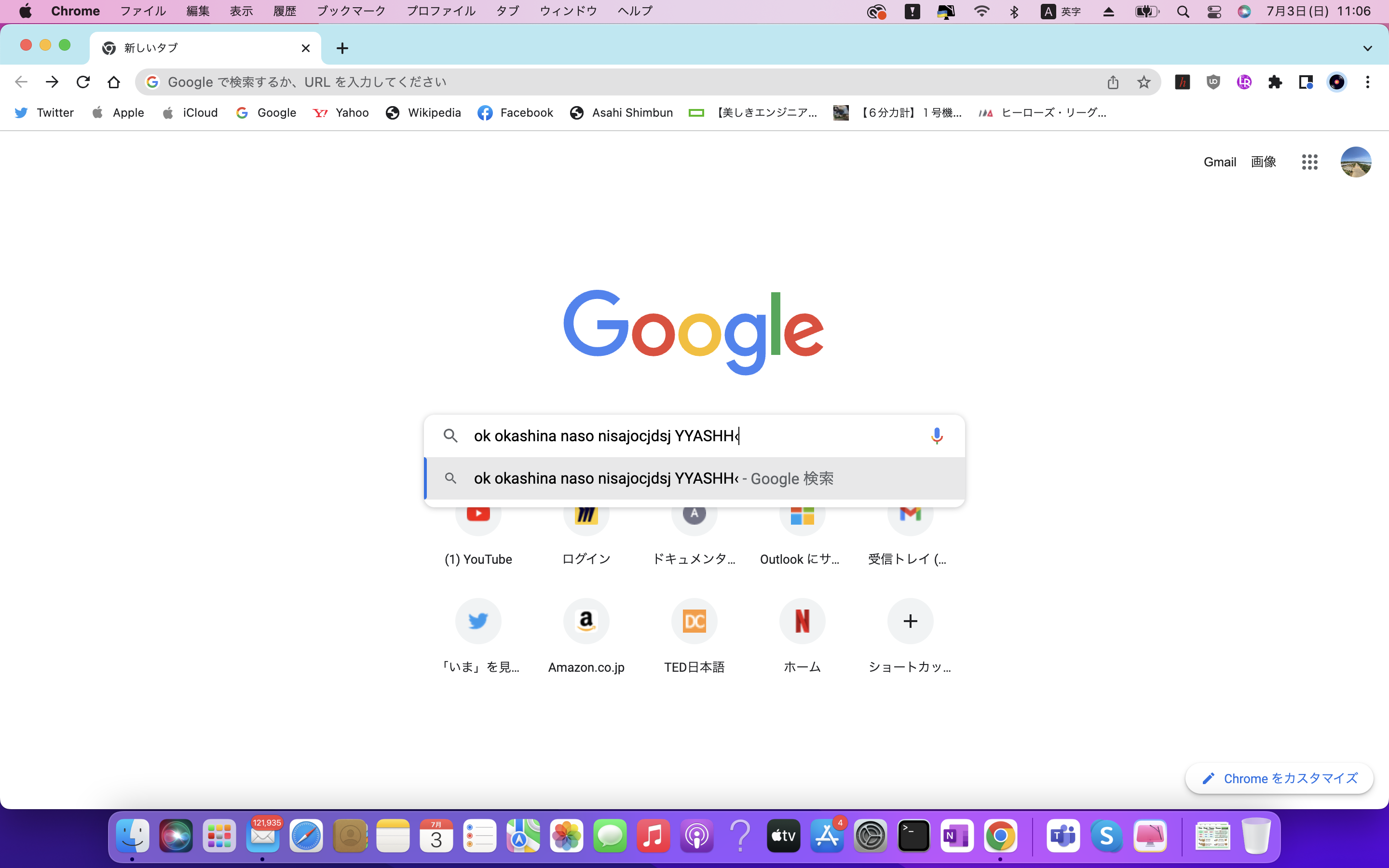Open the ブックマーク menu
Image resolution: width=1389 pixels, height=868 pixels.
351,11
